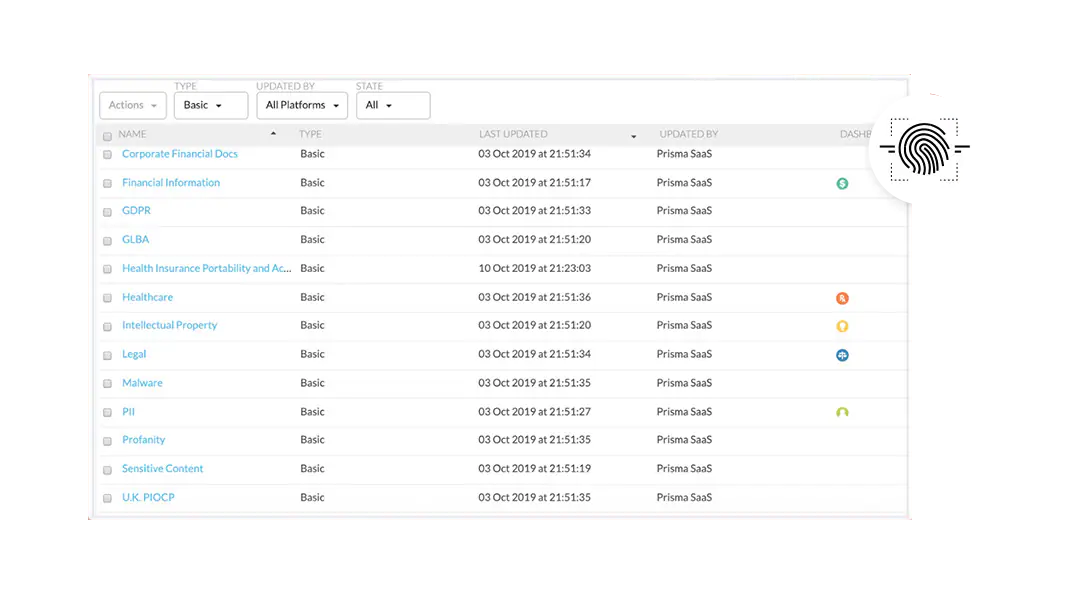This screenshot has width=1067, height=593.
Task: Tick the checkbox next to GDPR
Action: [107, 212]
